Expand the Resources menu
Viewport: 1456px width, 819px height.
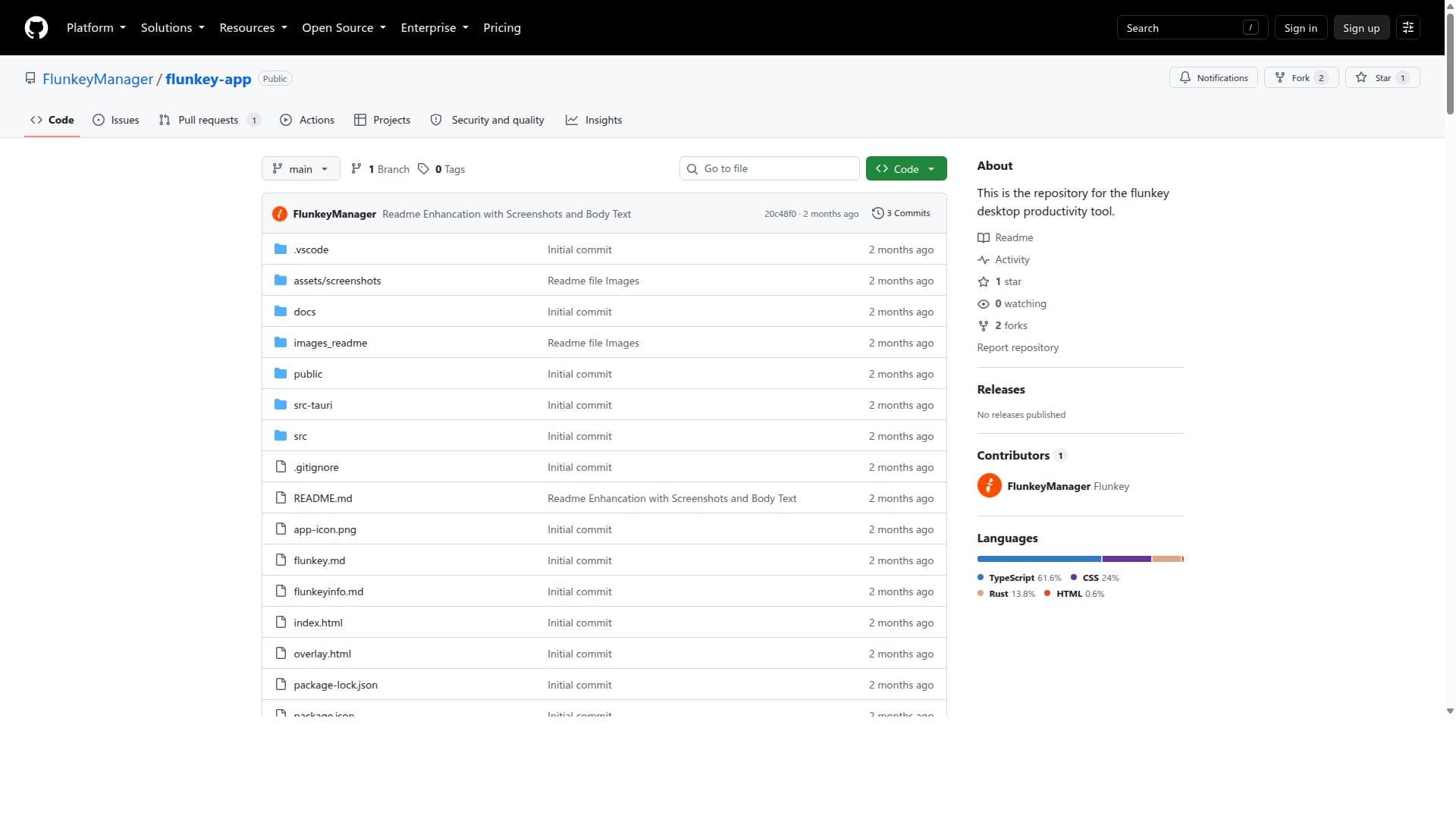[253, 28]
